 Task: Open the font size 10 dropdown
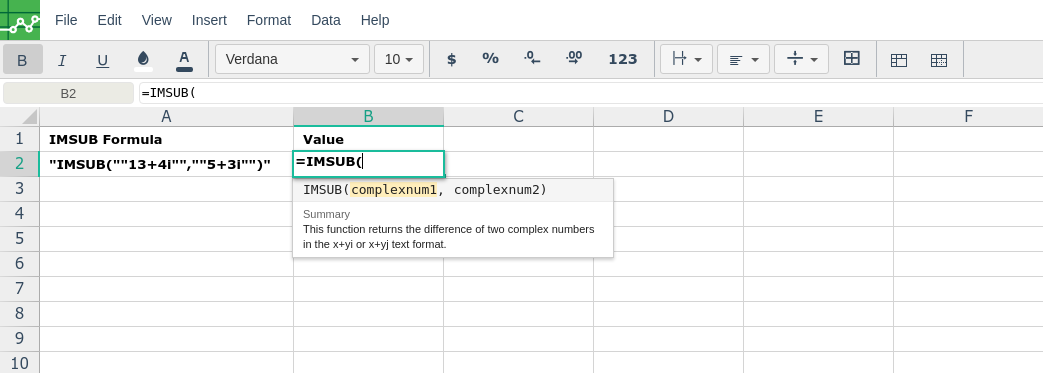click(x=399, y=59)
